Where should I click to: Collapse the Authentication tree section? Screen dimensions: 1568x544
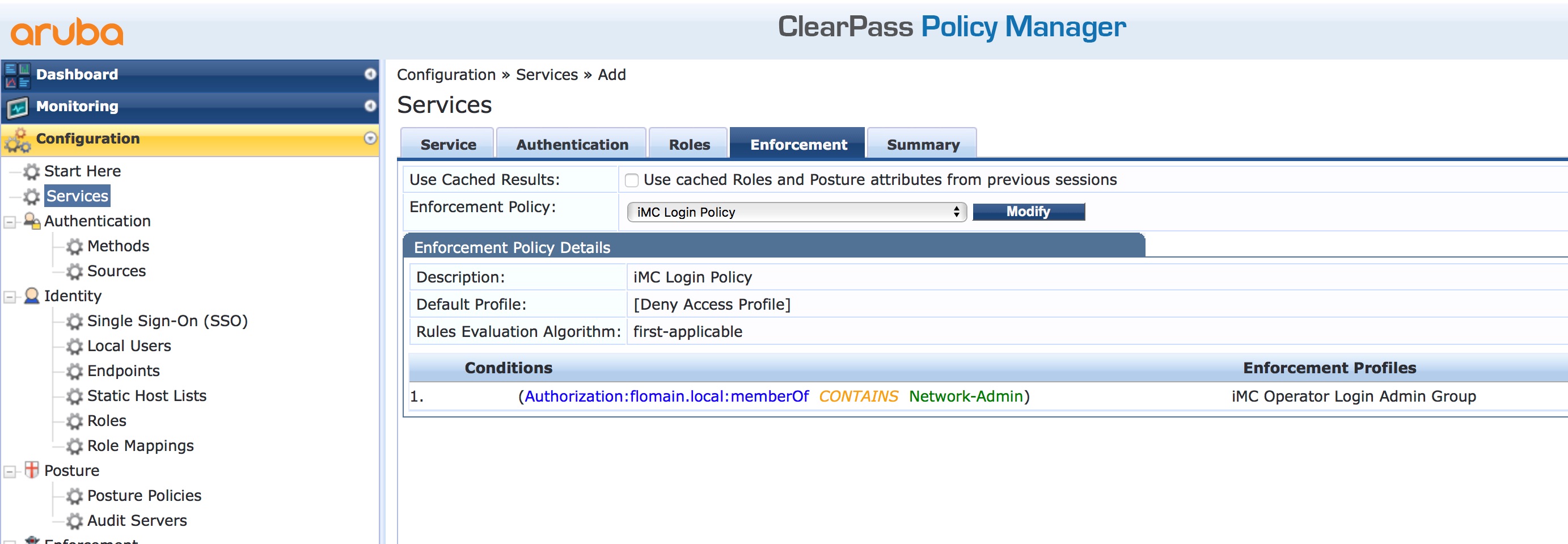coord(9,221)
